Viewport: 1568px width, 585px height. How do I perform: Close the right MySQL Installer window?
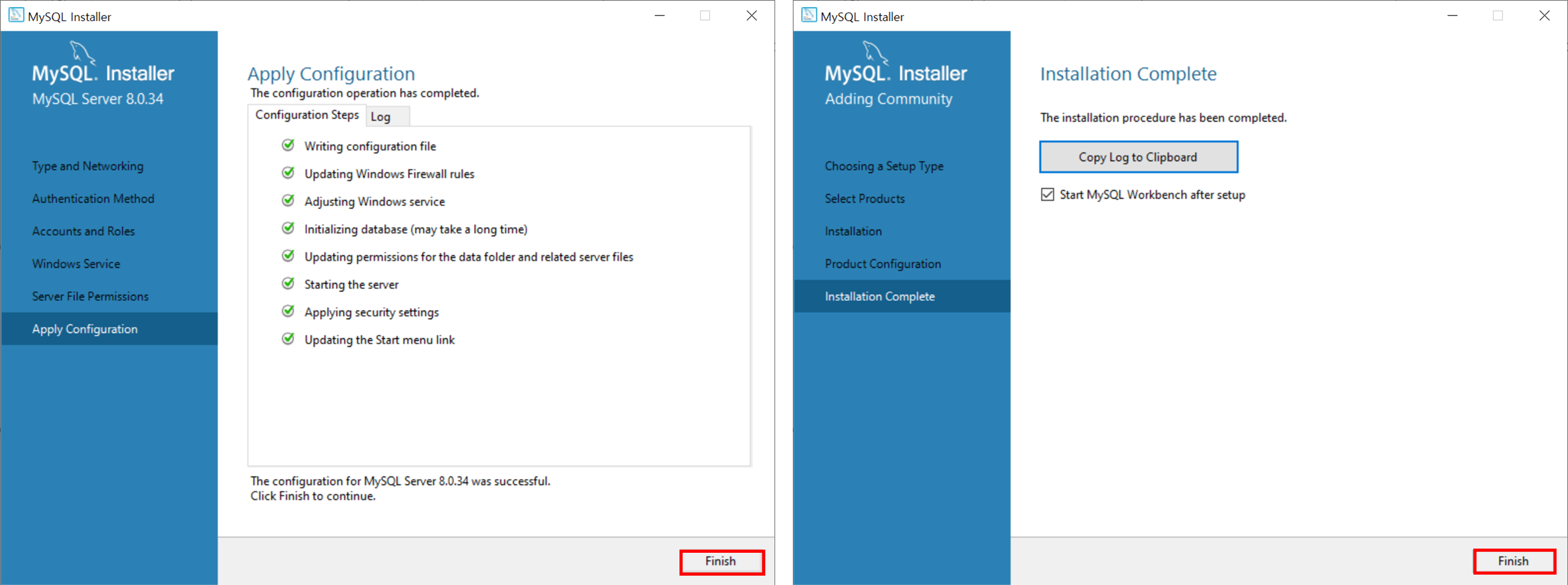(1544, 16)
